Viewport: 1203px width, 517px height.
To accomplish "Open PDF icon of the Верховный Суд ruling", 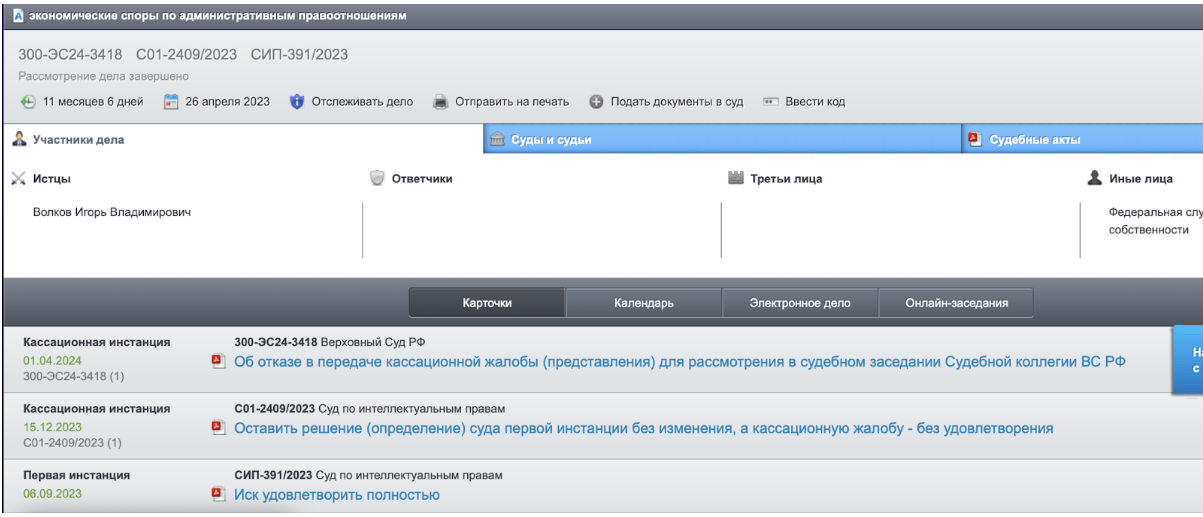I will click(219, 362).
